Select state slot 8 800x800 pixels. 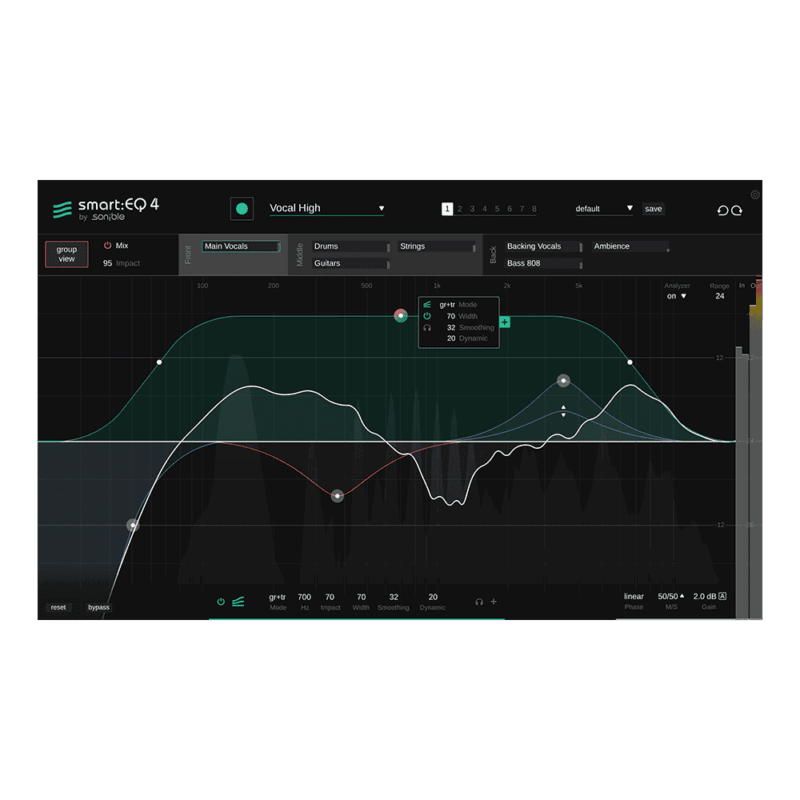pos(534,209)
